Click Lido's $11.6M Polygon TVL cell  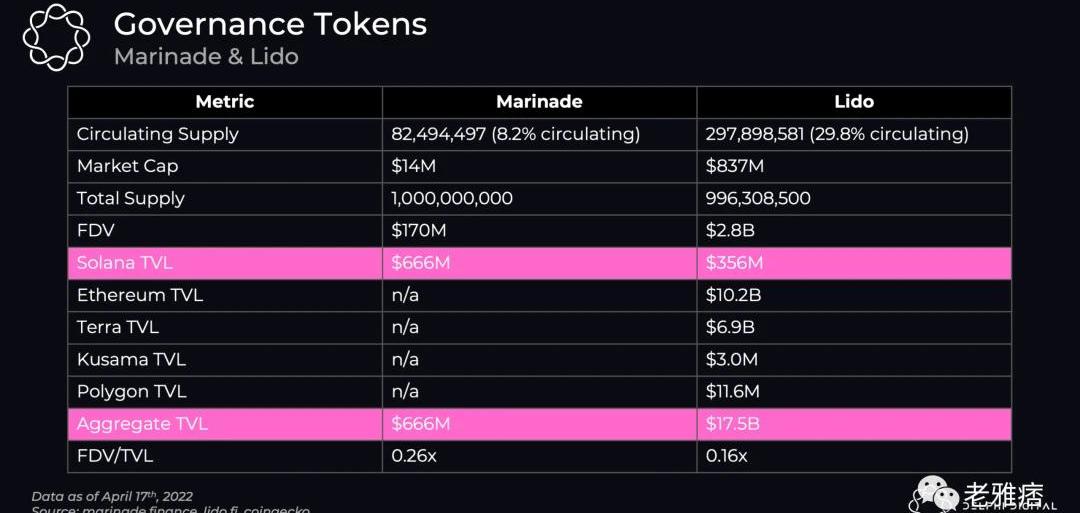tap(732, 391)
